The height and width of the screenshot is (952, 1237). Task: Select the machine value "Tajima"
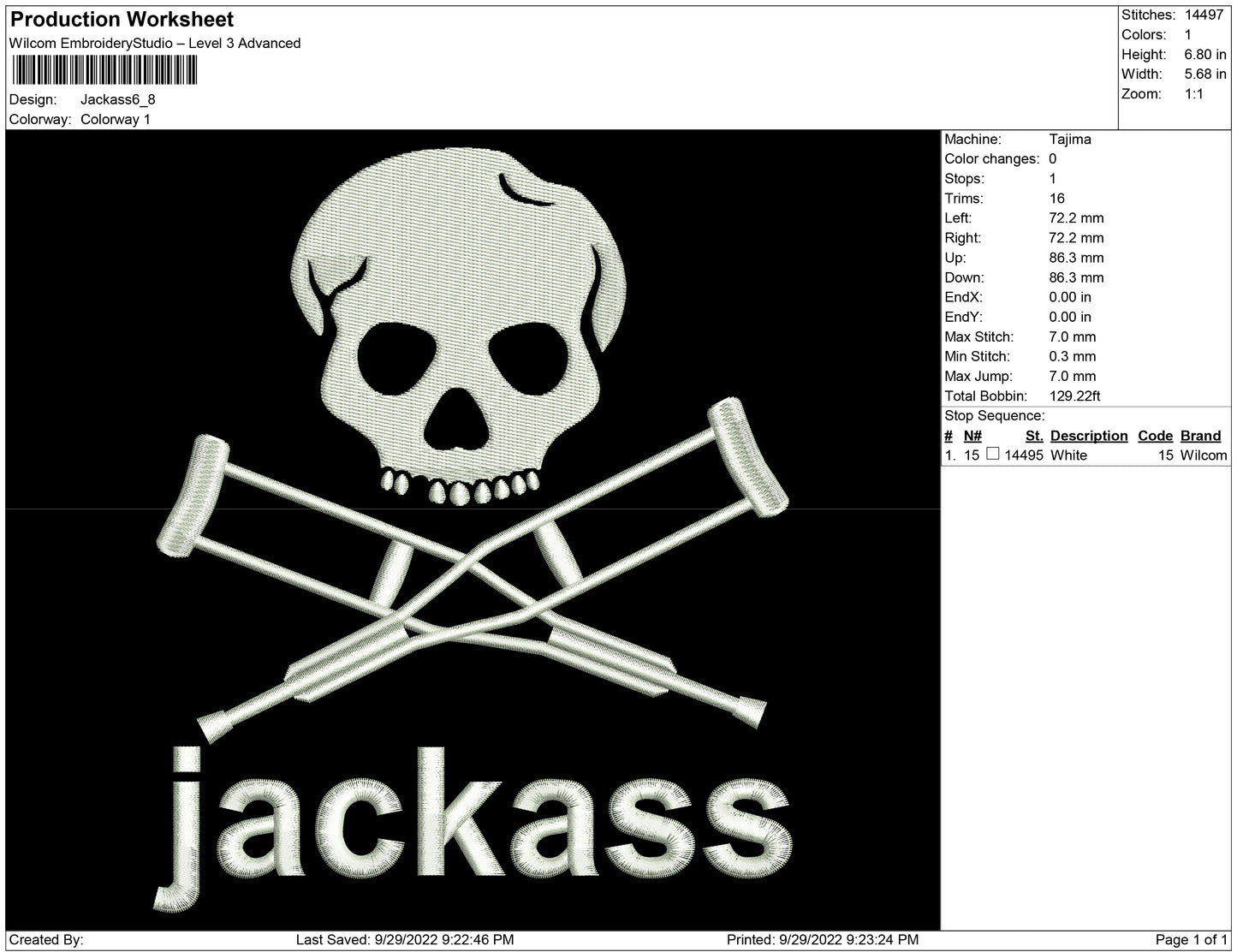(1070, 140)
